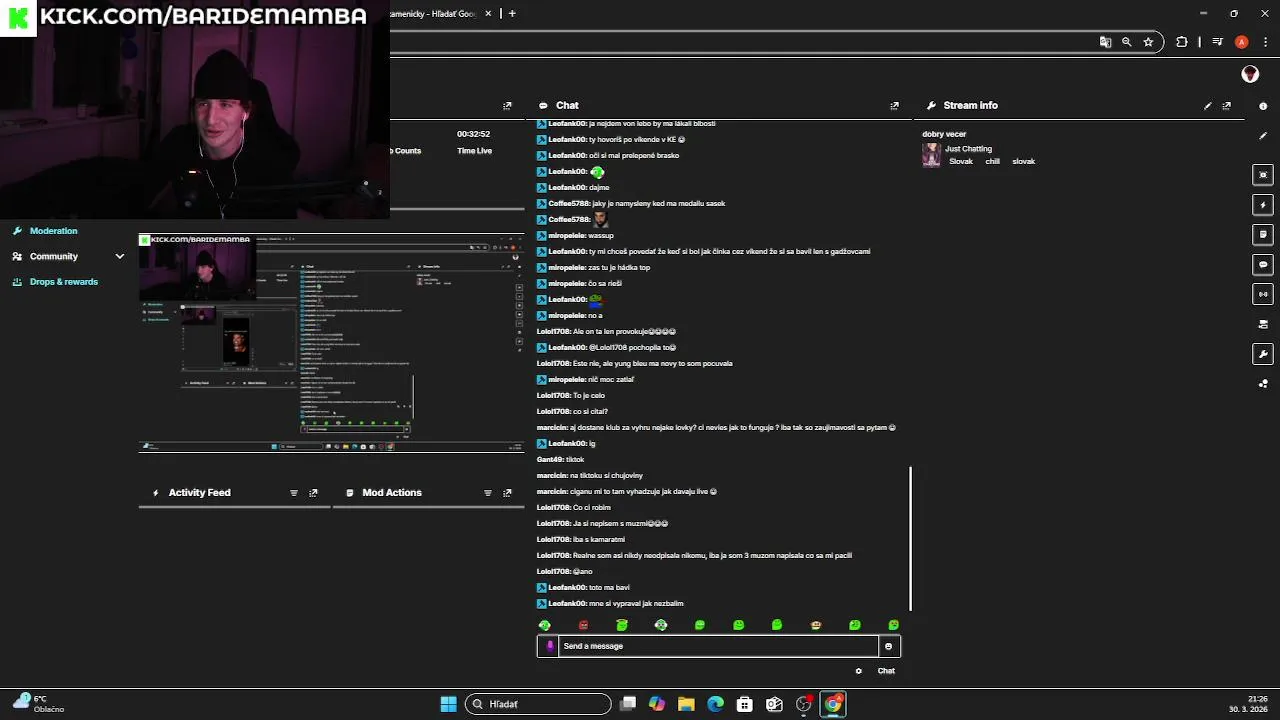Open the media control icon in browser toolbar
This screenshot has height=720, width=1280.
[1217, 42]
